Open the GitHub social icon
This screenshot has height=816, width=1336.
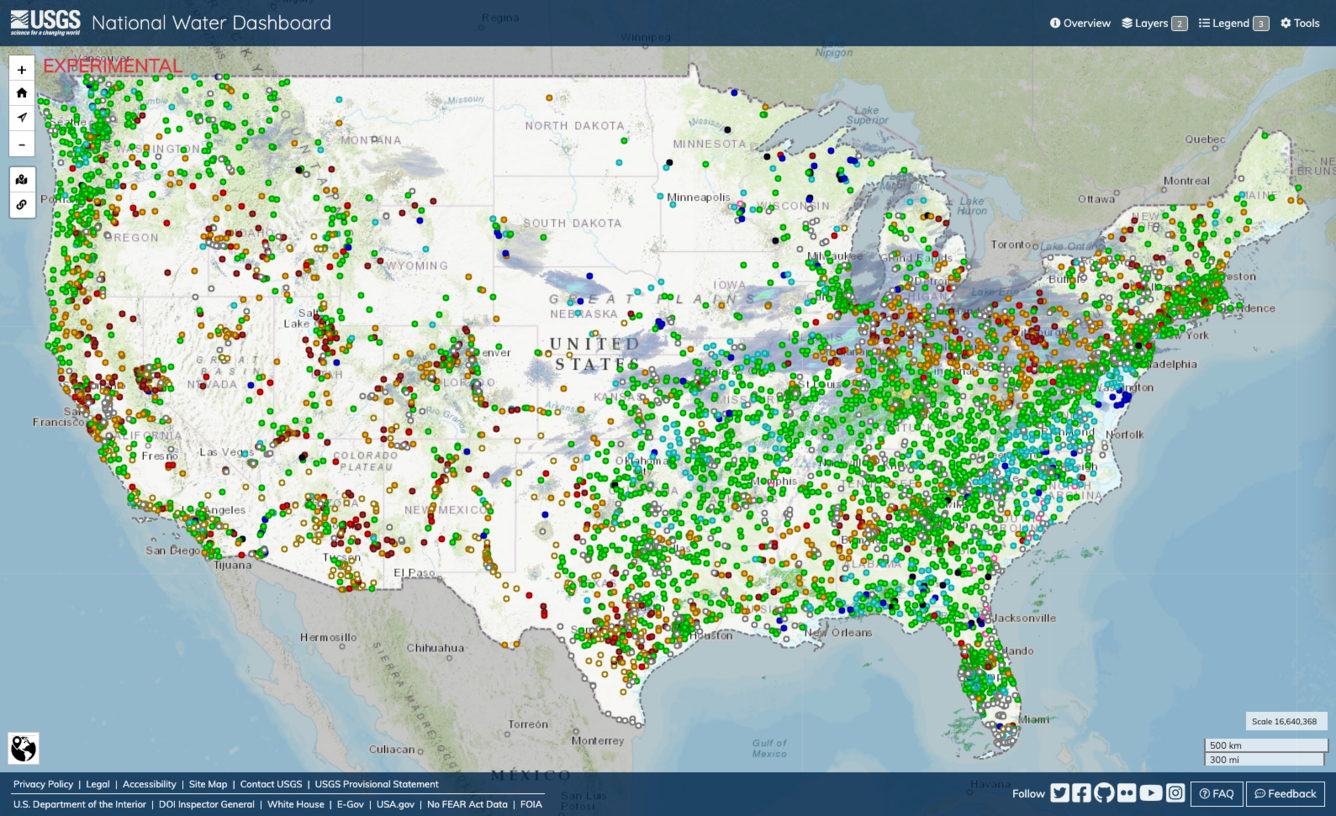(1104, 793)
